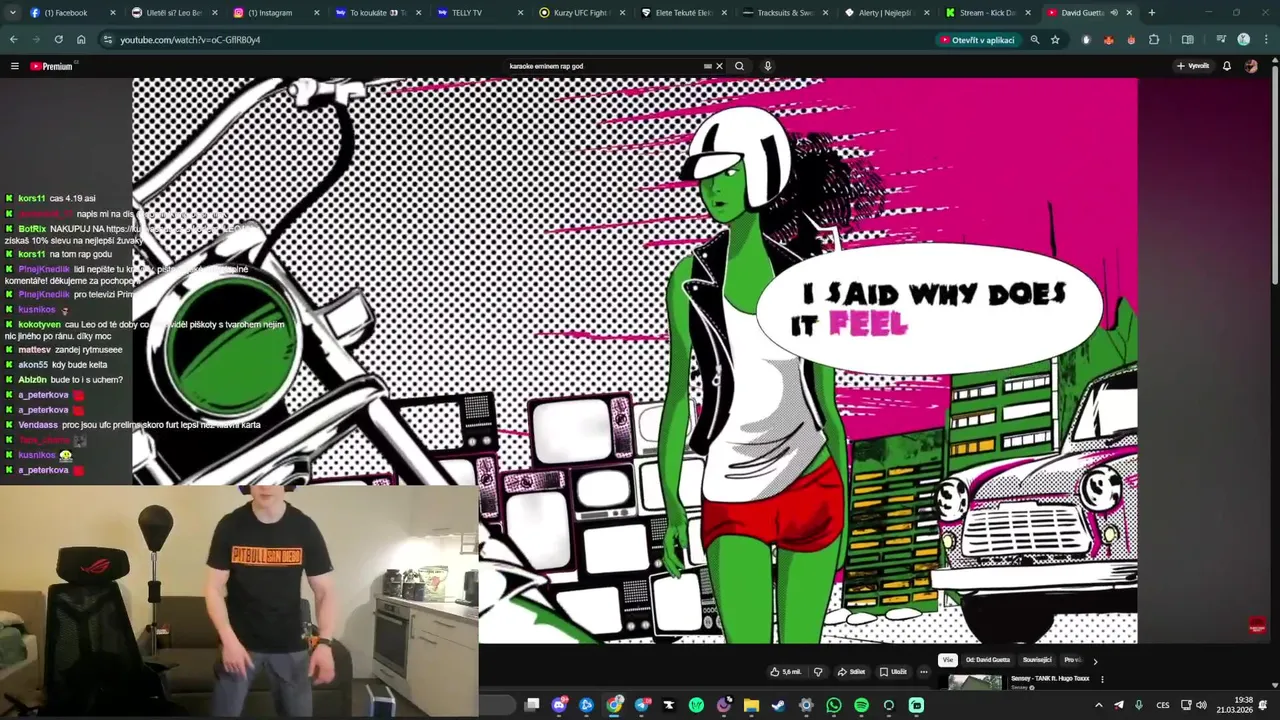Open Spotify from the taskbar
The image size is (1280, 720).
coord(861,705)
